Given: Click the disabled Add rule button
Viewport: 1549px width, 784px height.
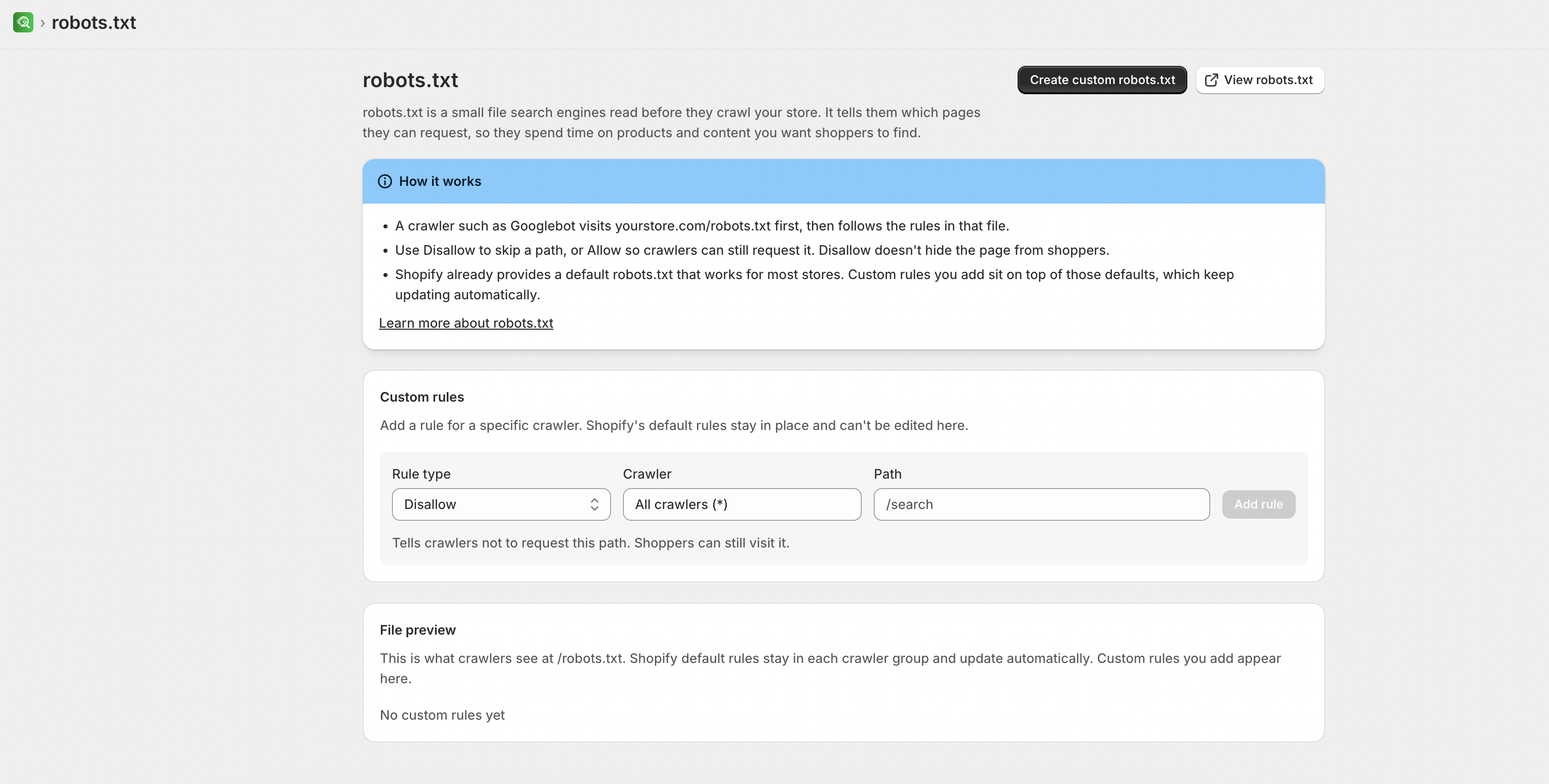Looking at the screenshot, I should pos(1259,504).
